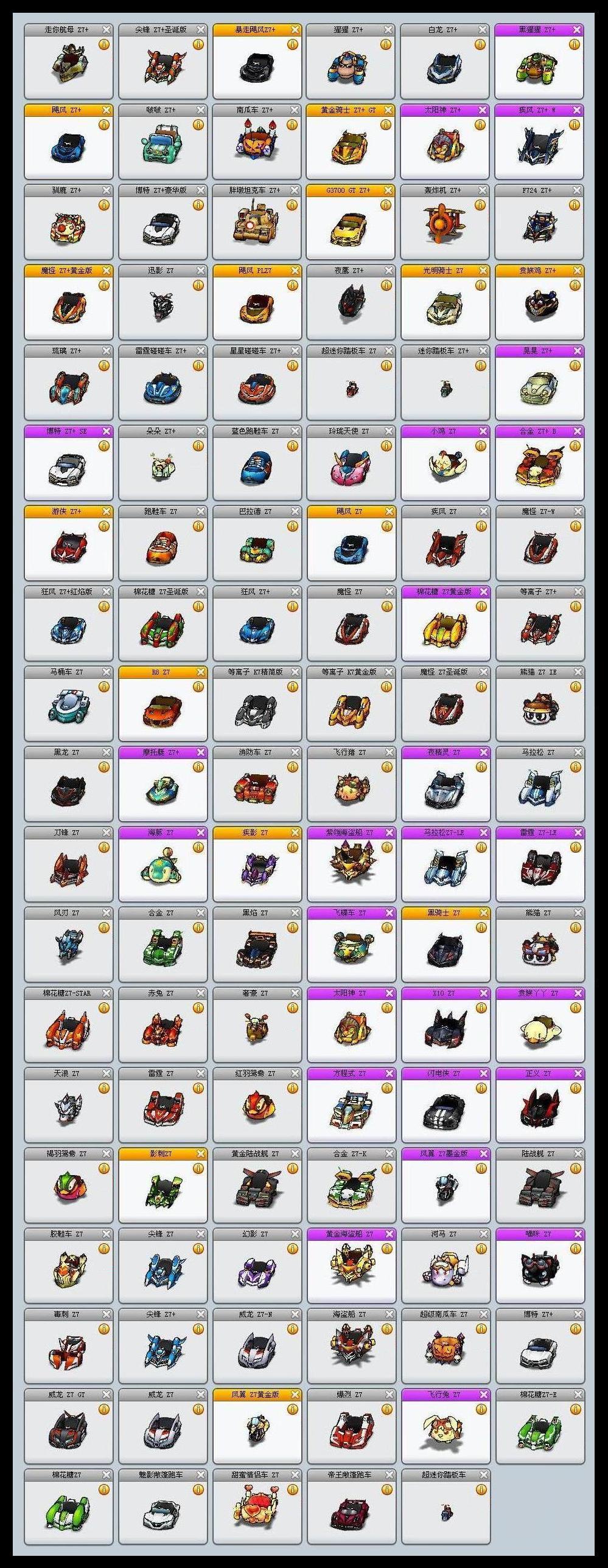The width and height of the screenshot is (608, 1568).
Task: Close the 凤翼 Z7黄金版 card
Action: point(295,1395)
